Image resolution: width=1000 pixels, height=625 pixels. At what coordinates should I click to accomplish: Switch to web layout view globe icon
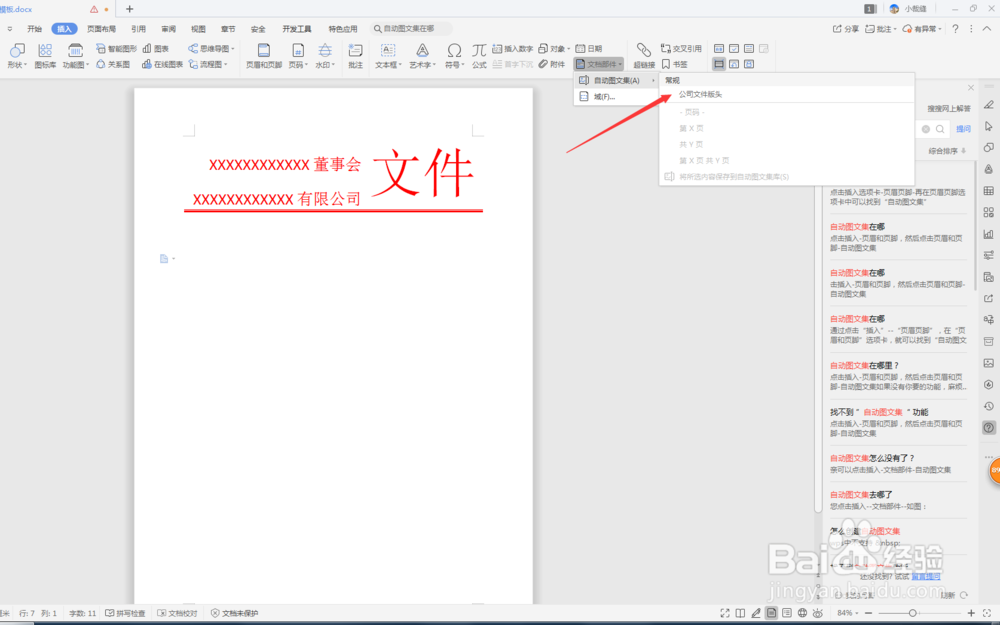pyautogui.click(x=802, y=614)
